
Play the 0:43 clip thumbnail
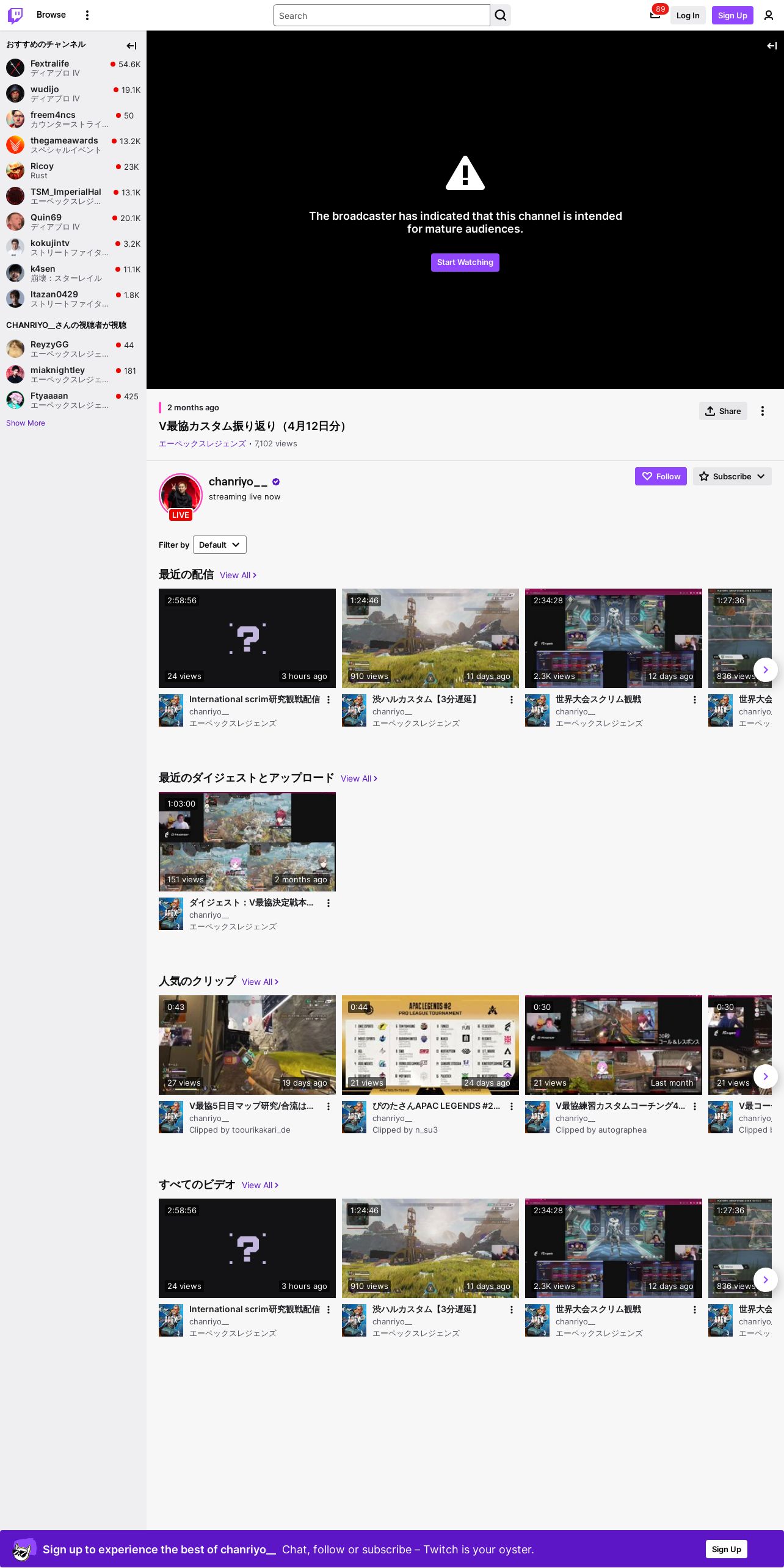point(247,1045)
